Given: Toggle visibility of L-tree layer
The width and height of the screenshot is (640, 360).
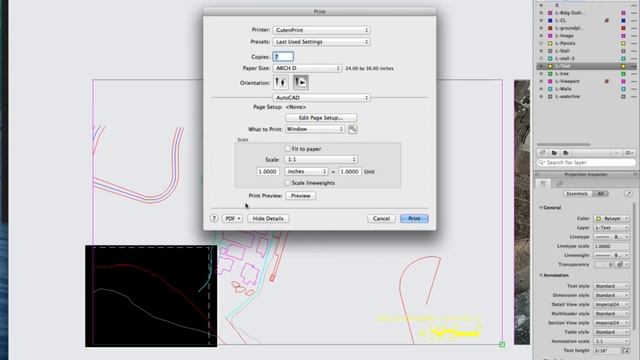Looking at the screenshot, I should [541, 73].
